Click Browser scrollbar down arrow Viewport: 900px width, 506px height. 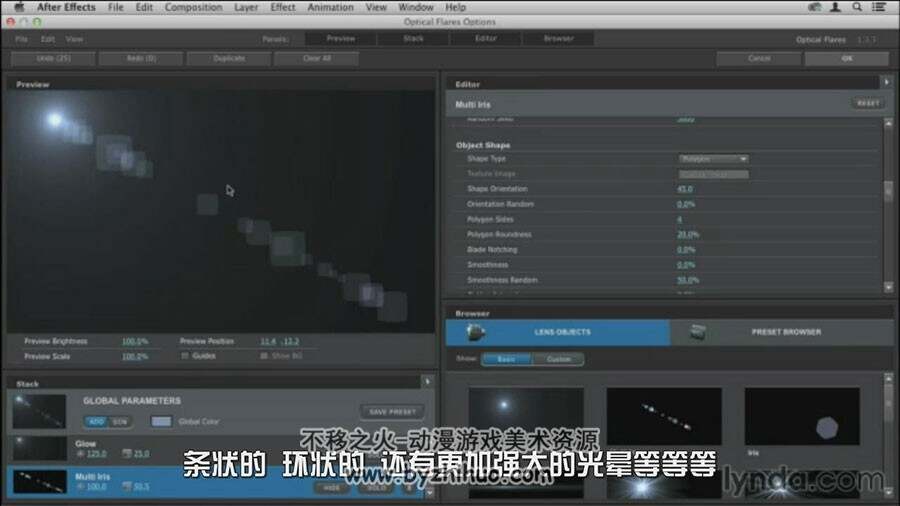(888, 492)
